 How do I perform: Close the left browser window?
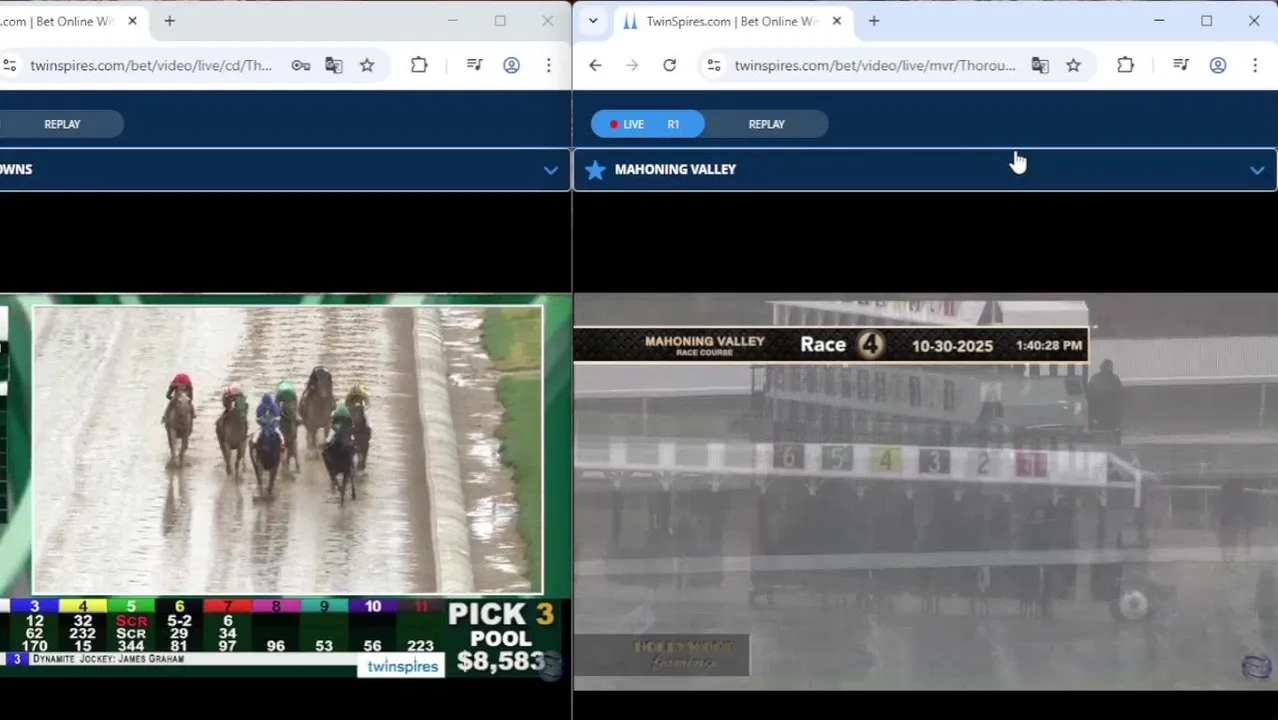547,20
